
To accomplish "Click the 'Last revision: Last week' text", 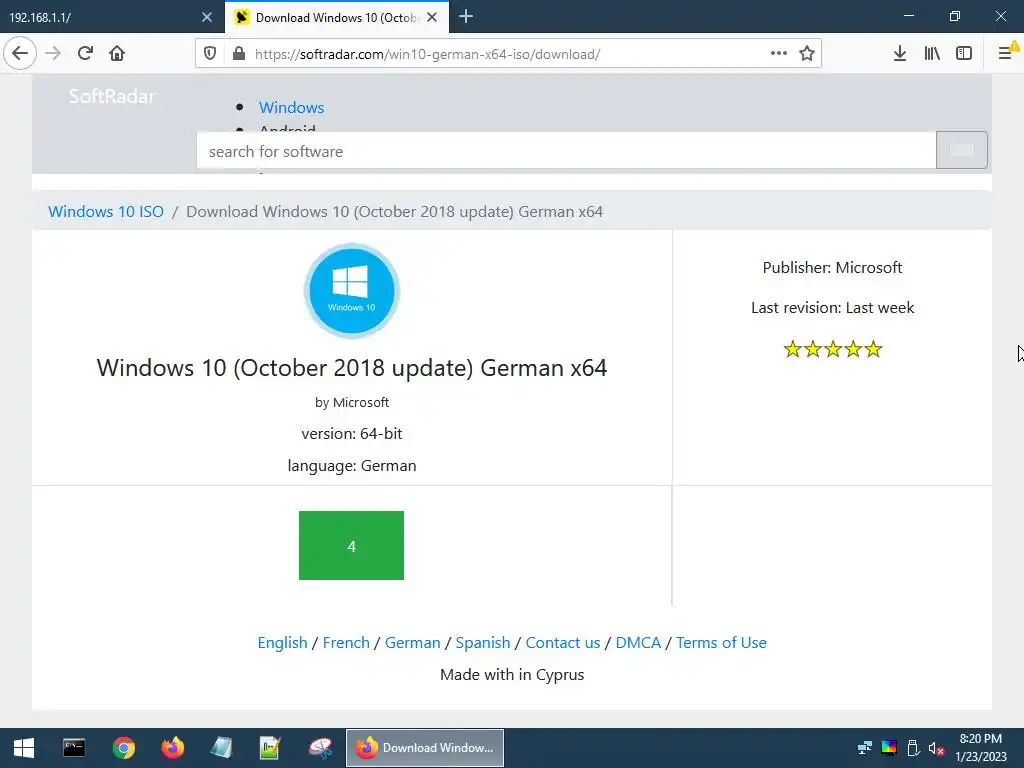I will [833, 308].
